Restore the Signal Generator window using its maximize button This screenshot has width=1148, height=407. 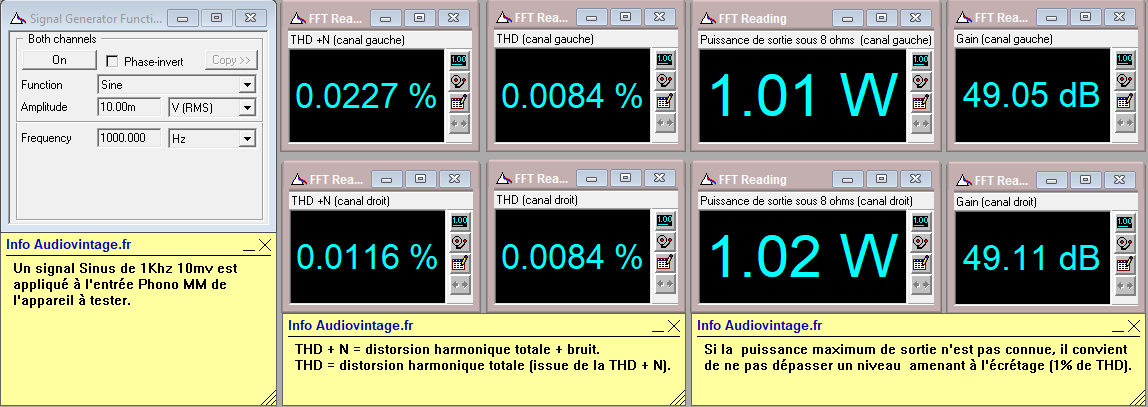216,18
